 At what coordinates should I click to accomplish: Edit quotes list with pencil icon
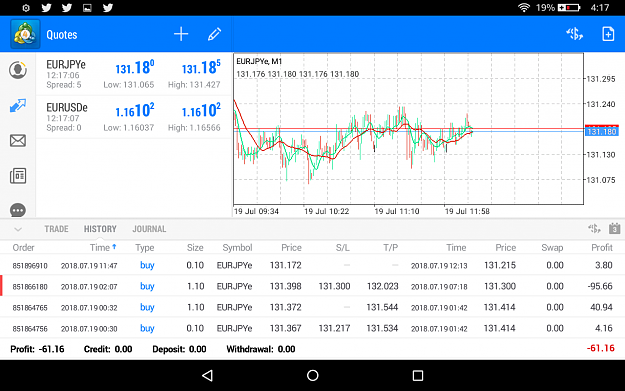tap(214, 34)
